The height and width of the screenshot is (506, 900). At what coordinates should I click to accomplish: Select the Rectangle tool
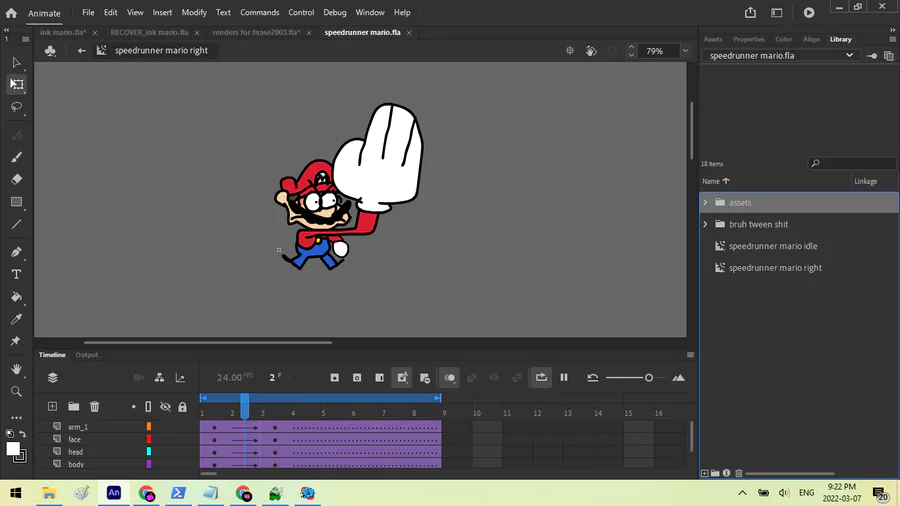point(16,202)
